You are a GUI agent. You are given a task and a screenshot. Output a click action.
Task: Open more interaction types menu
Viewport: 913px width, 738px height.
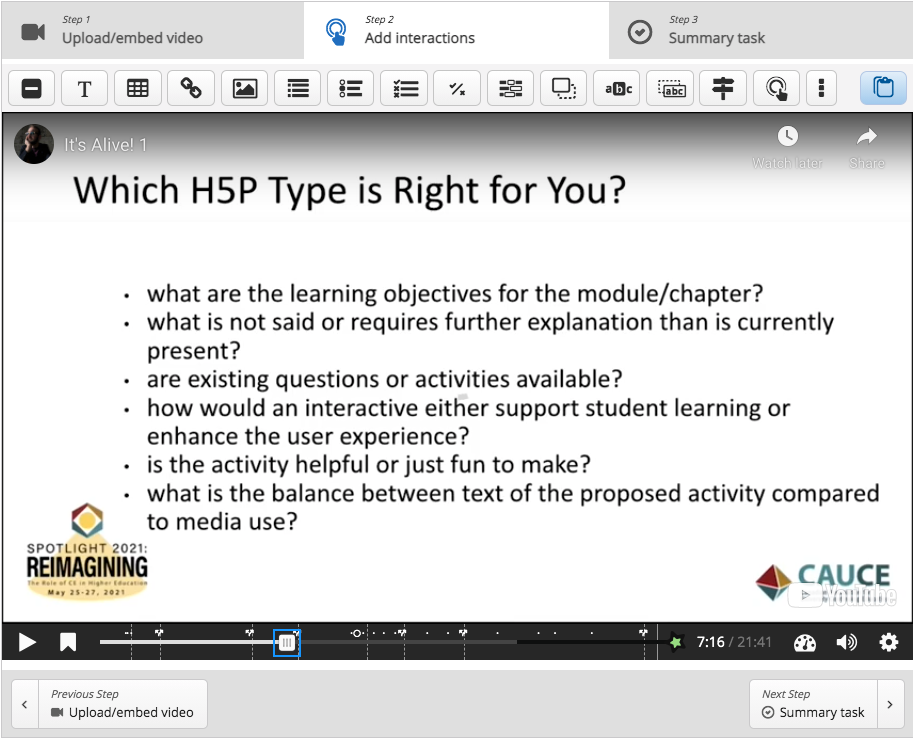click(x=821, y=88)
